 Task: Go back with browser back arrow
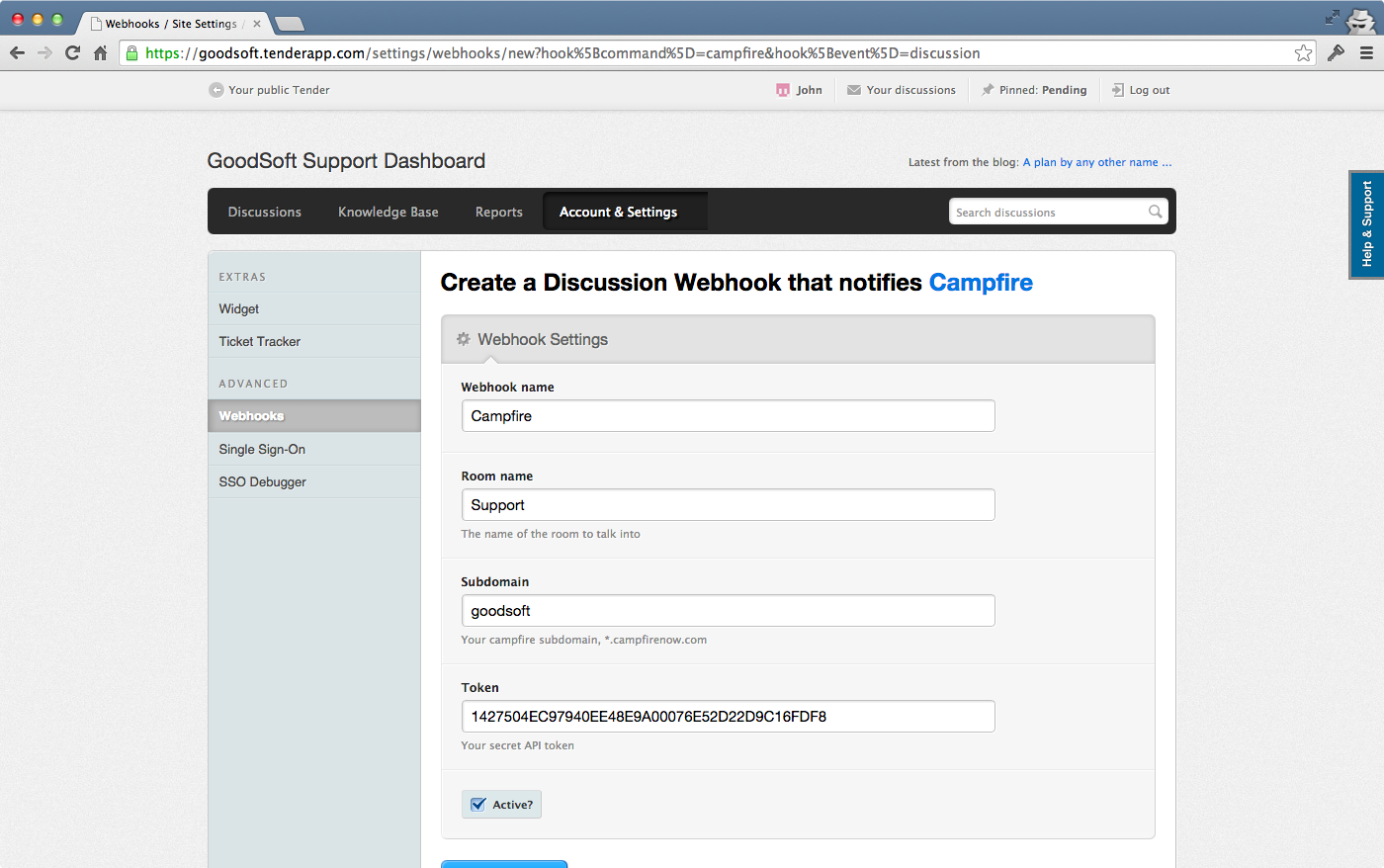tap(17, 53)
